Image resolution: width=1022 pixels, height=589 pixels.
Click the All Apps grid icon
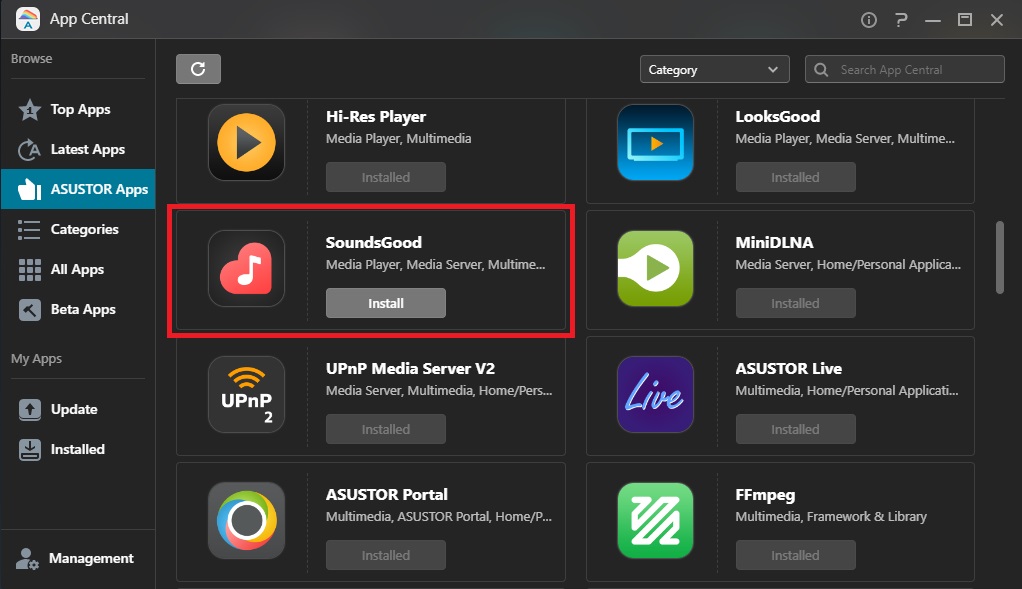pos(29,269)
